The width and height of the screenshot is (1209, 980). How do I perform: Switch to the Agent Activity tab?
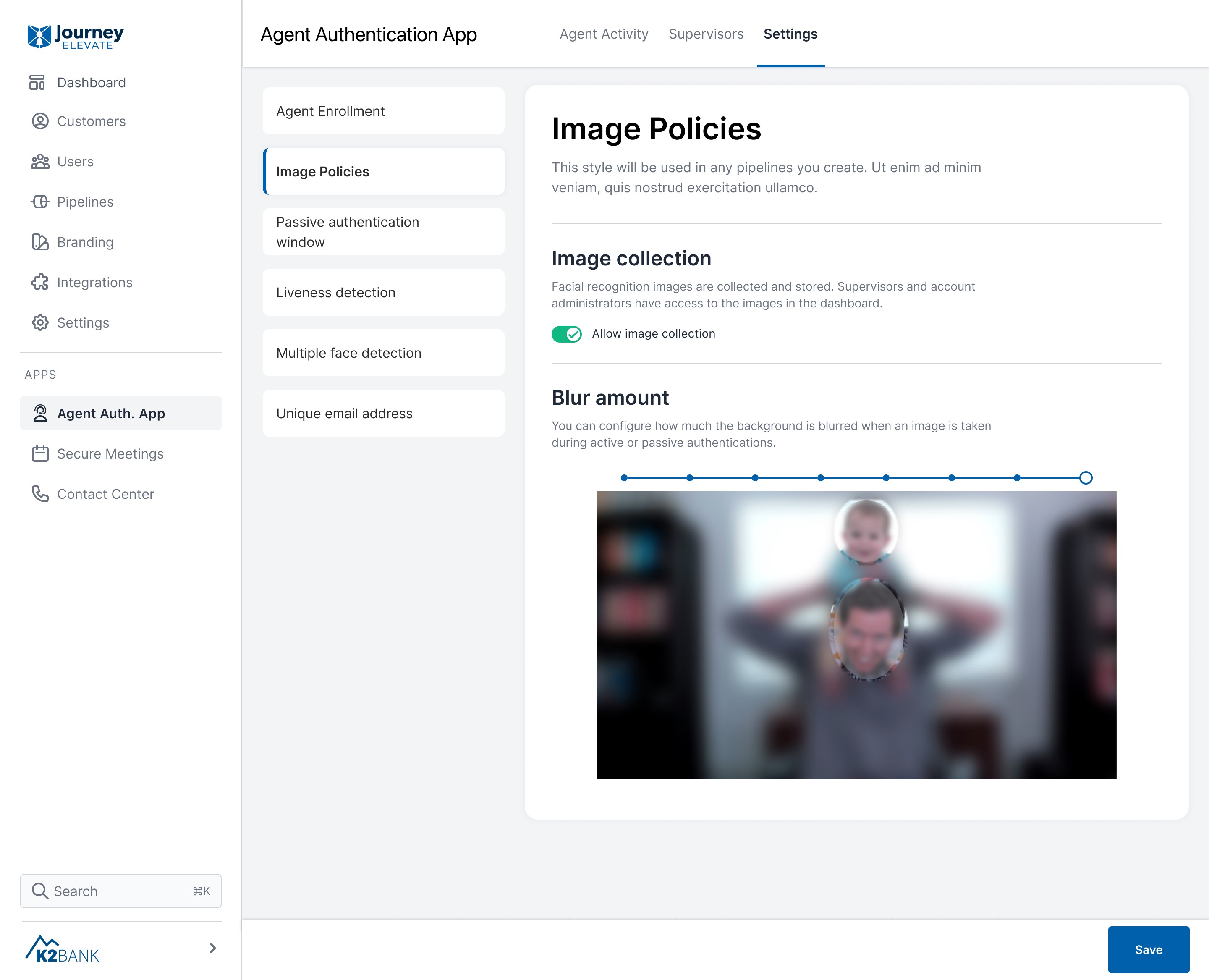[603, 34]
